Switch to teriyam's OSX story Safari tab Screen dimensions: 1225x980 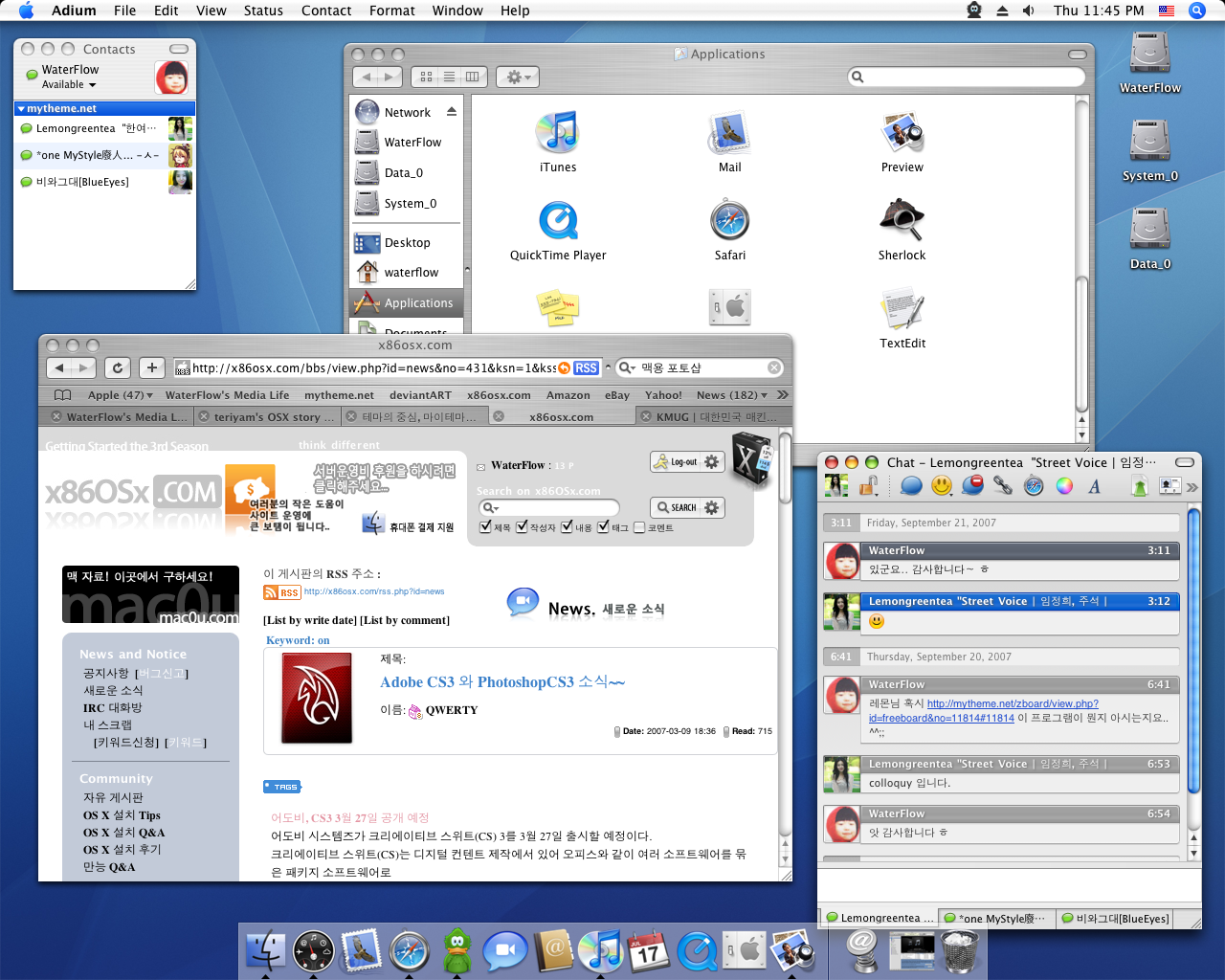tap(266, 416)
